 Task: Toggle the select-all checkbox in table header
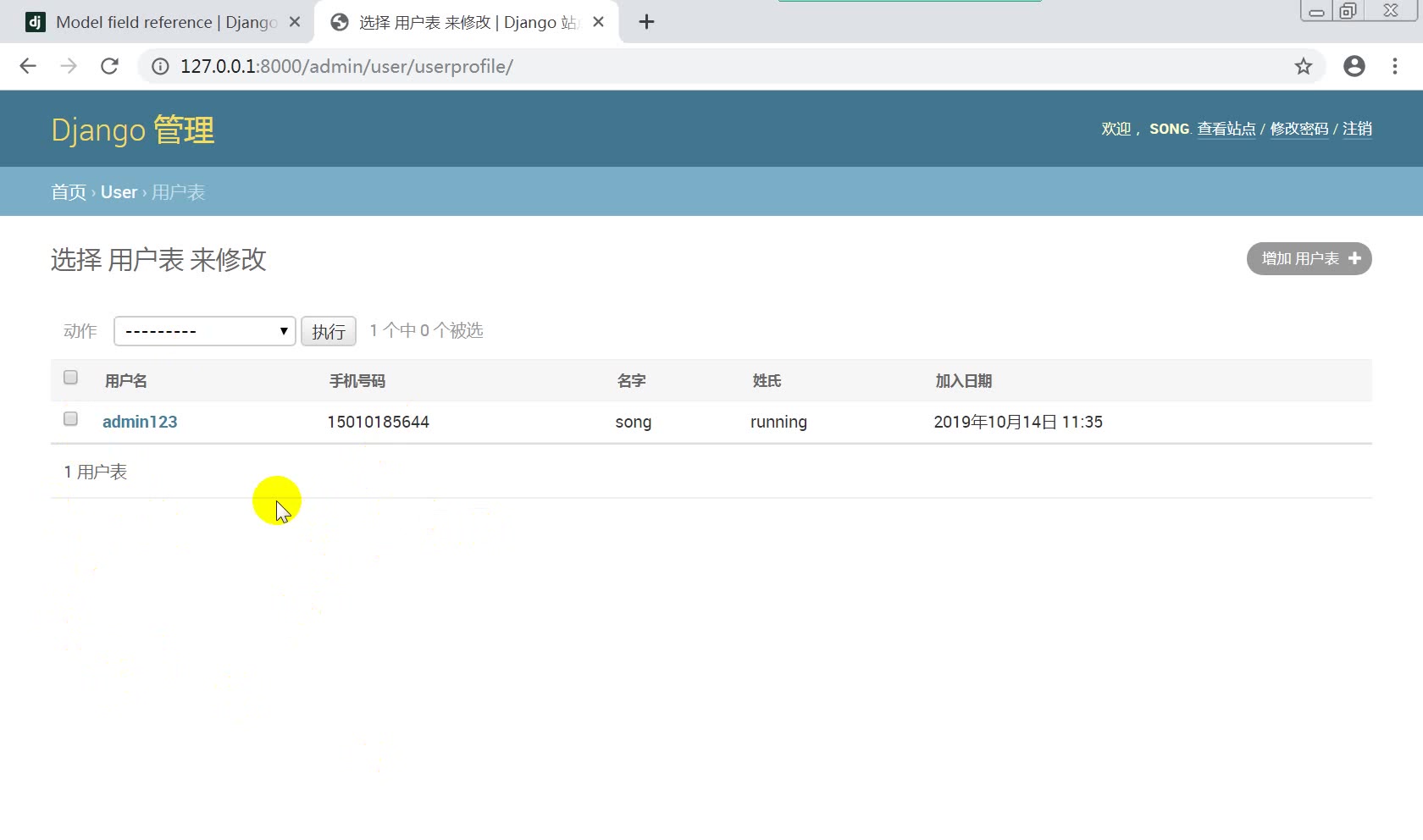click(x=70, y=378)
